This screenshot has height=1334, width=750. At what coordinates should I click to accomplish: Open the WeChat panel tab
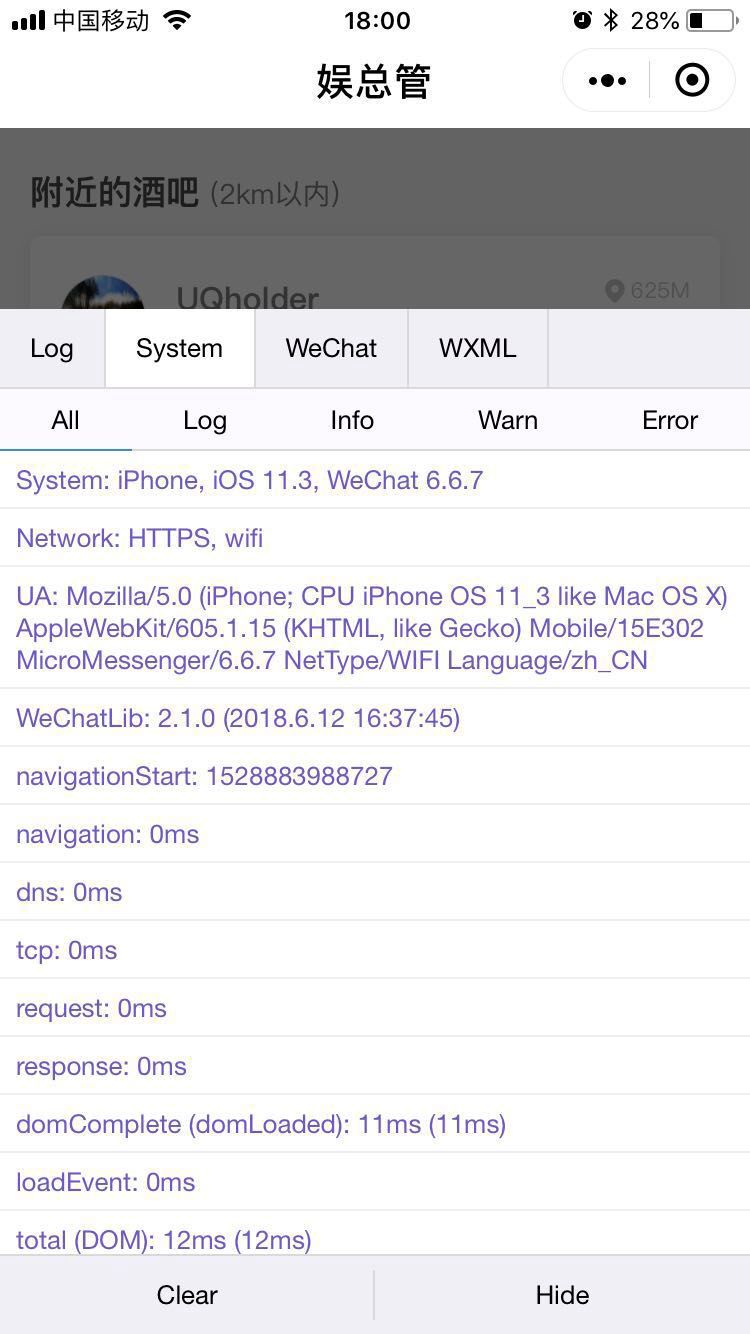point(331,348)
